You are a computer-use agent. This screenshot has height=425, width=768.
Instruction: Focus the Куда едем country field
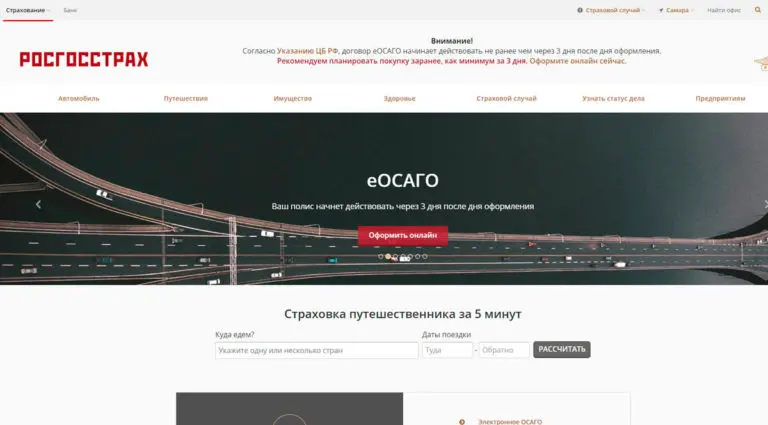pos(316,351)
